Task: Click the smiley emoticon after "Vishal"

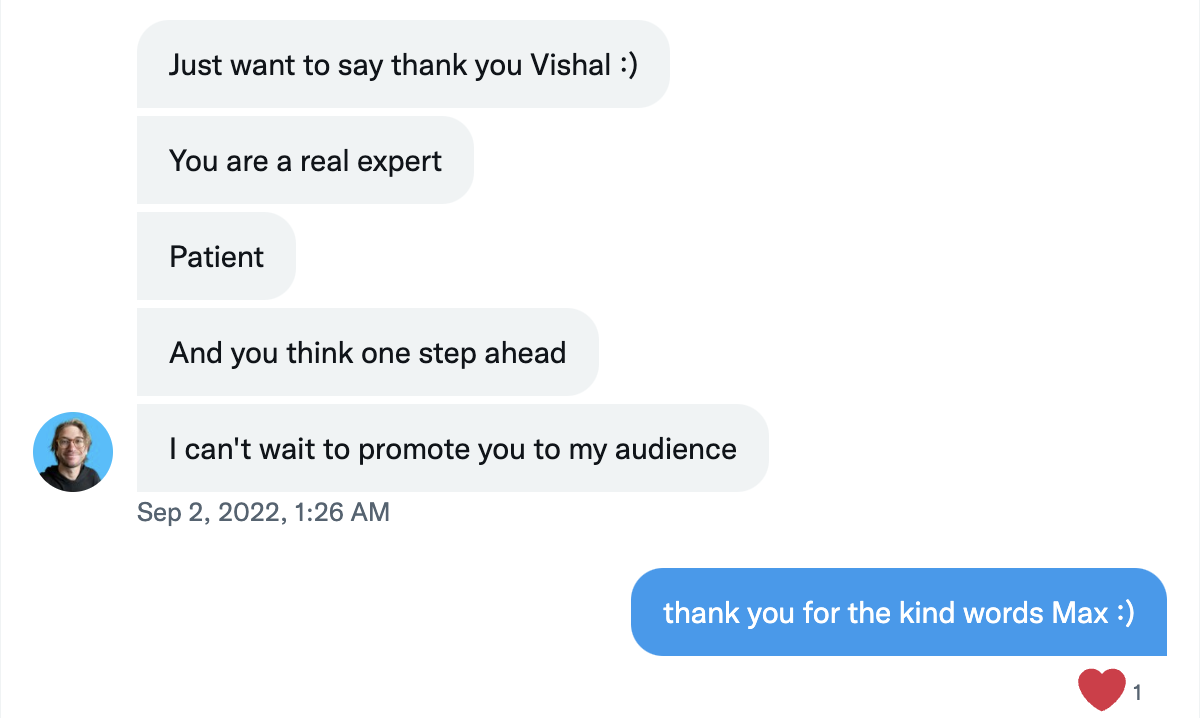Action: 627,65
